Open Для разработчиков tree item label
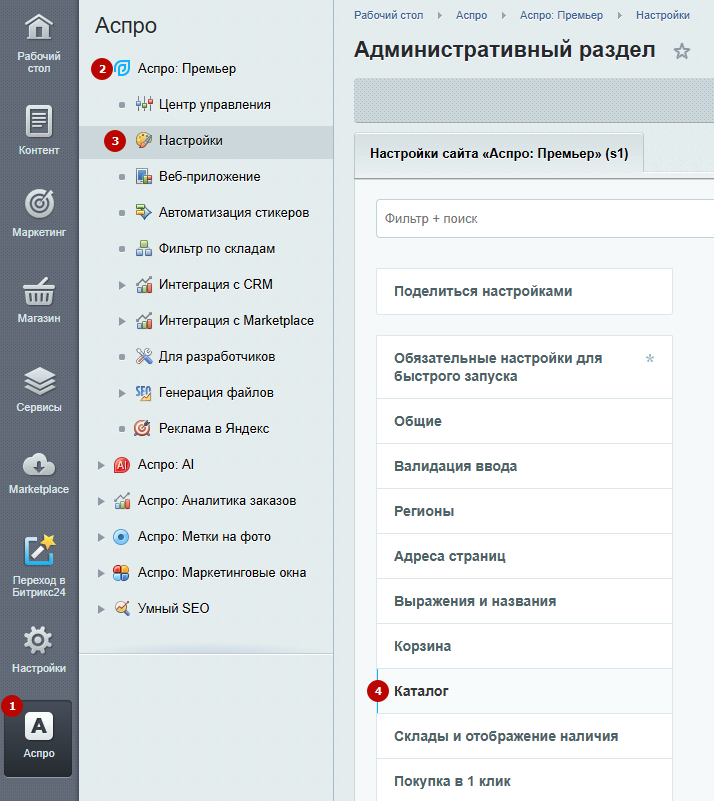Screen dimensions: 714x801 pos(217,356)
